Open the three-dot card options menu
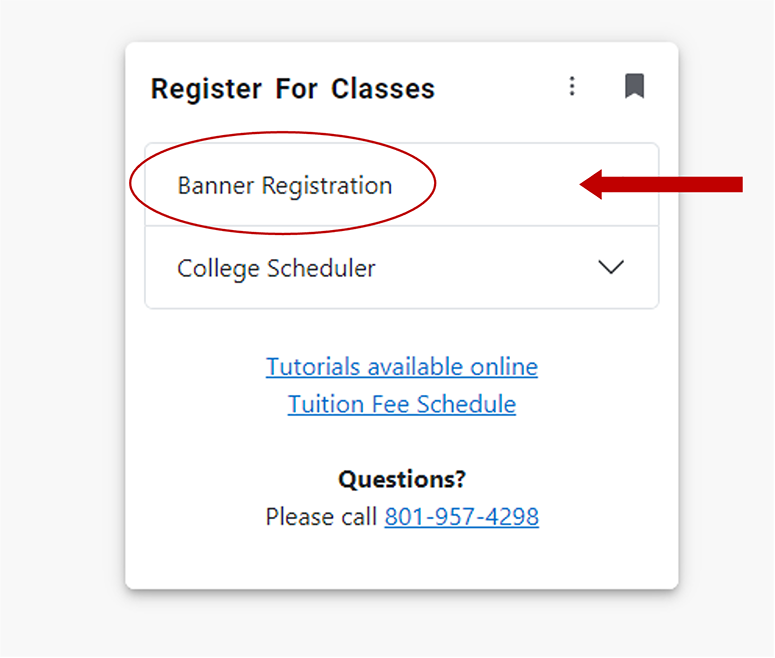 (572, 87)
